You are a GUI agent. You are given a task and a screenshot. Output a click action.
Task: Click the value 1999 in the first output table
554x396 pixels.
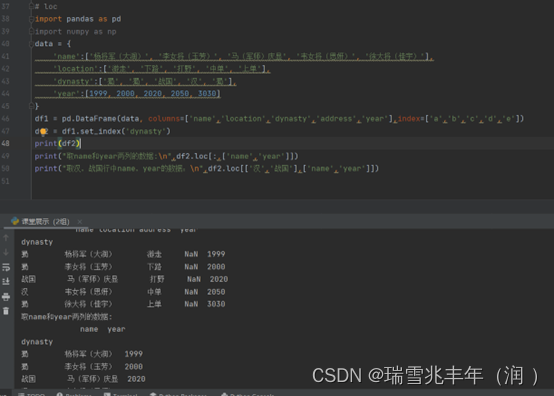216,254
